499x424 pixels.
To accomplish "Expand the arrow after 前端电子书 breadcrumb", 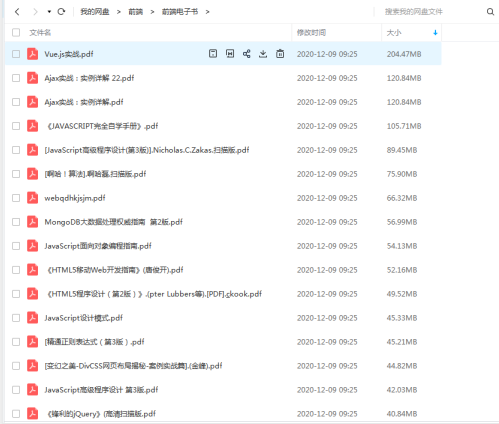I will pos(208,12).
